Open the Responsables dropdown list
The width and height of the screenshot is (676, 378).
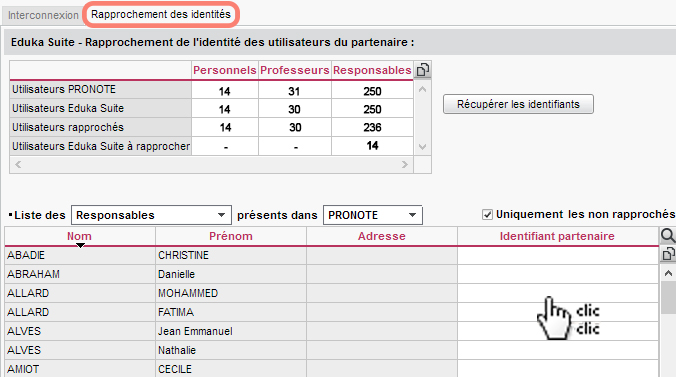pos(151,215)
